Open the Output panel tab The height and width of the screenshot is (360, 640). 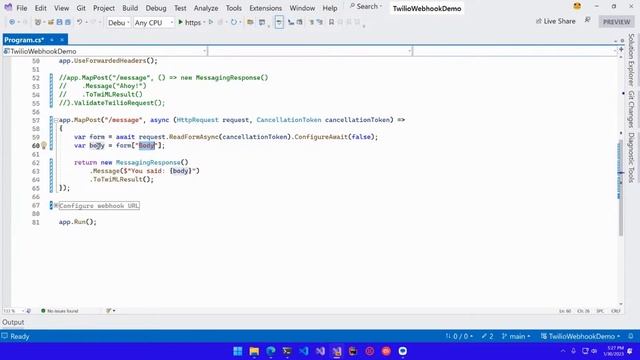(x=13, y=322)
